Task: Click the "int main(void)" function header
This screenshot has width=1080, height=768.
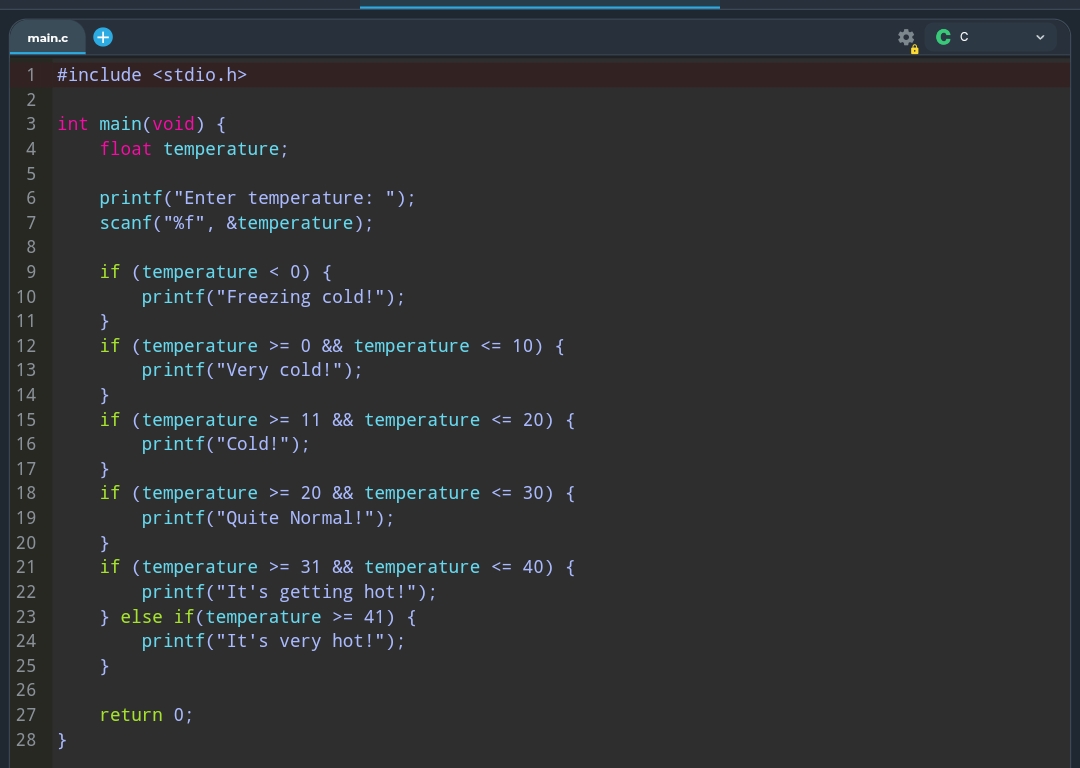Action: [141, 124]
